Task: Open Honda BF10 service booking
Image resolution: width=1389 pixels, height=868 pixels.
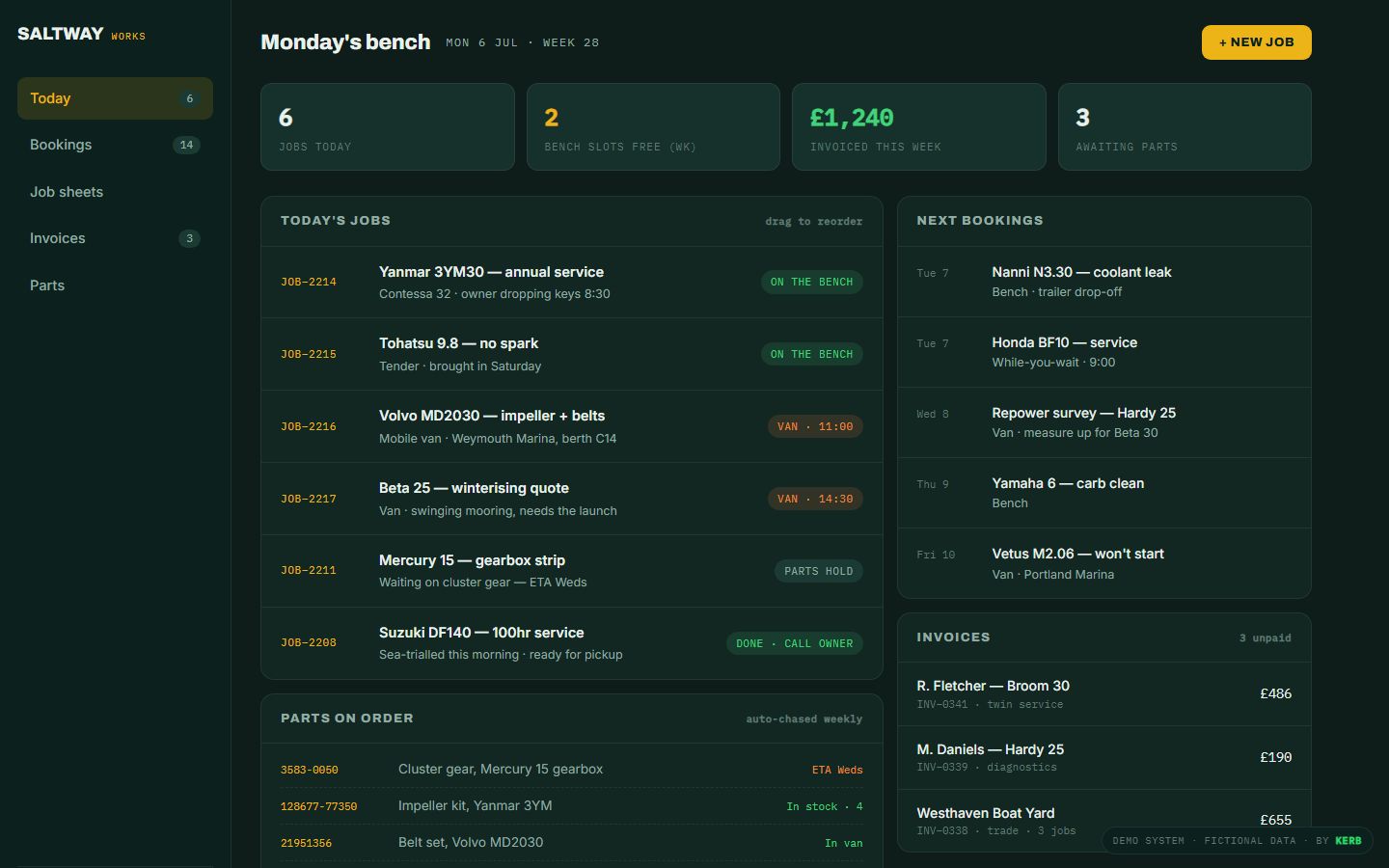Action: click(x=1104, y=352)
